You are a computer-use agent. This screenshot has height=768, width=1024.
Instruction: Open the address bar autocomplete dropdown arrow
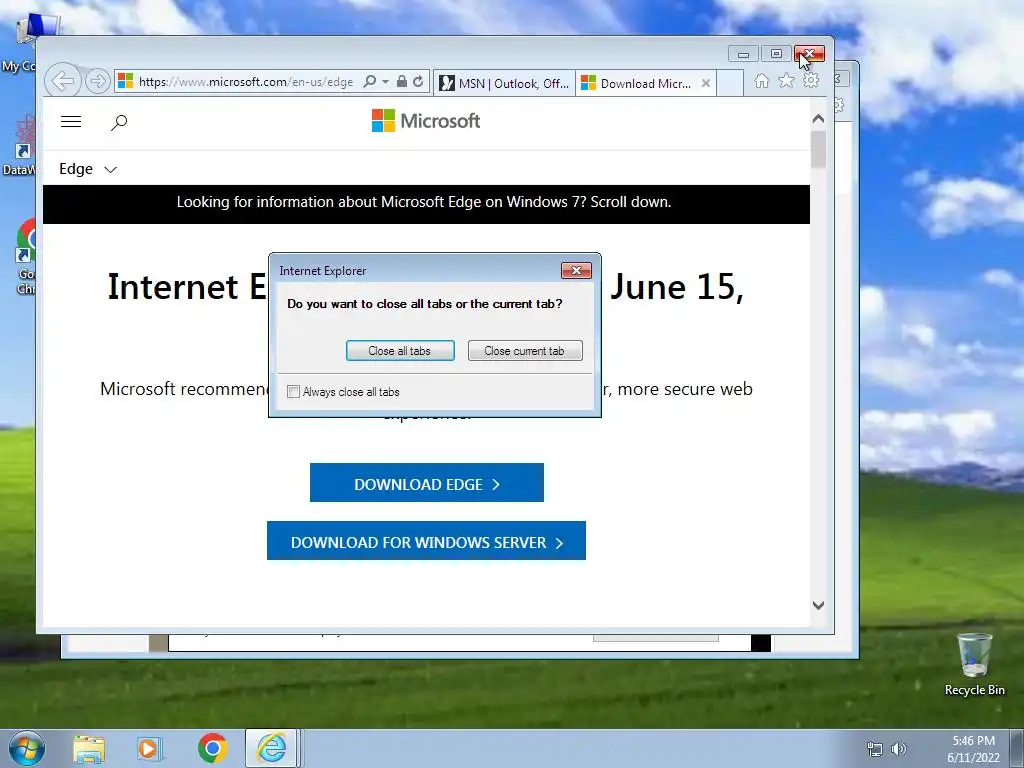[385, 82]
